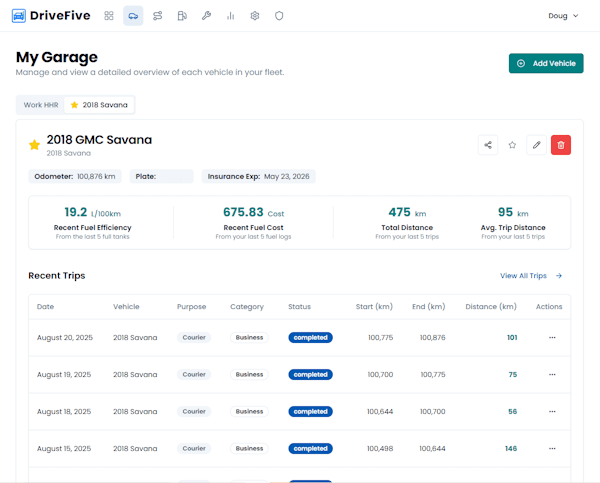Edit vehicle with the pencil icon
Viewport: 600px width, 483px height.
coord(537,145)
